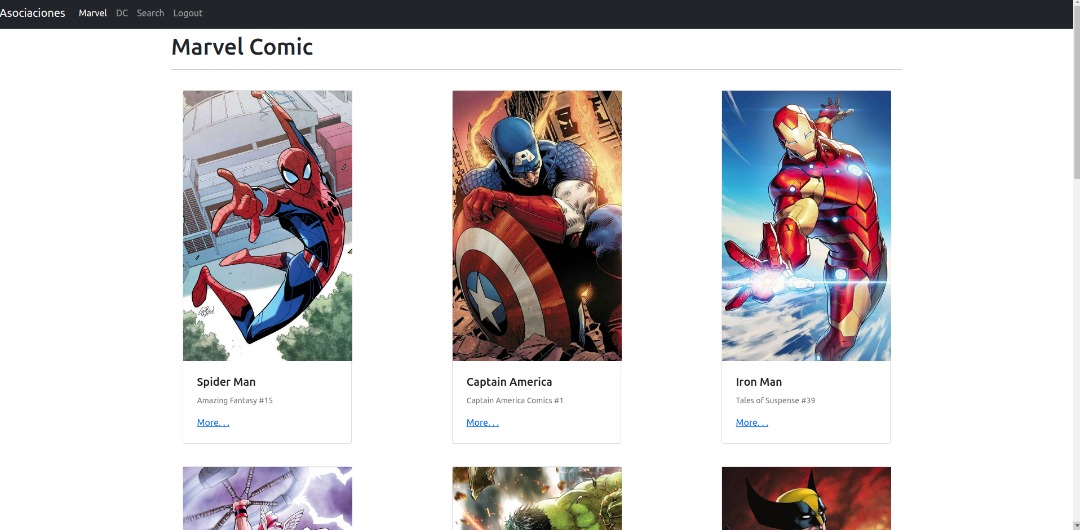1080x530 pixels.
Task: Open the purple lightning cover thumbnail
Action: [267, 498]
